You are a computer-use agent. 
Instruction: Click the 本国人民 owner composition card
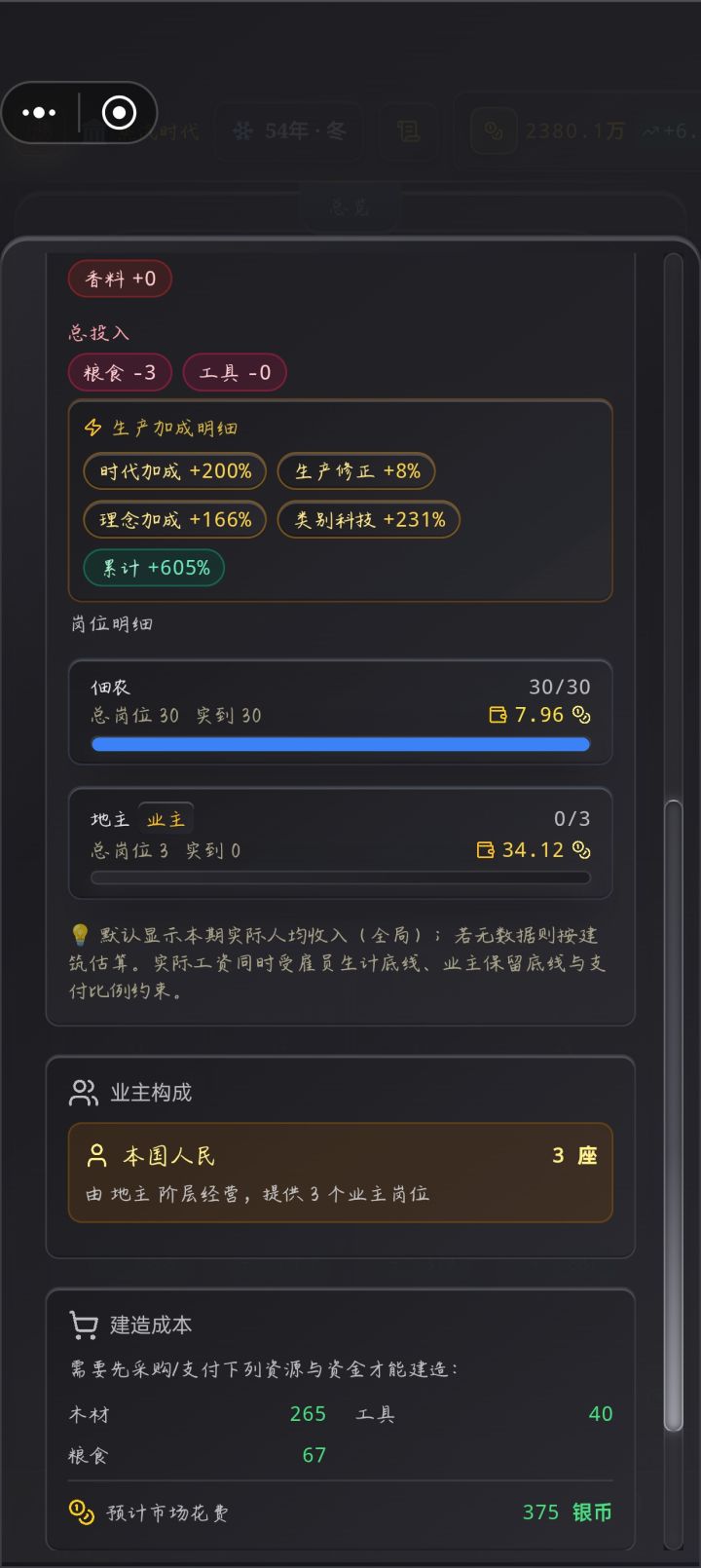(340, 1173)
